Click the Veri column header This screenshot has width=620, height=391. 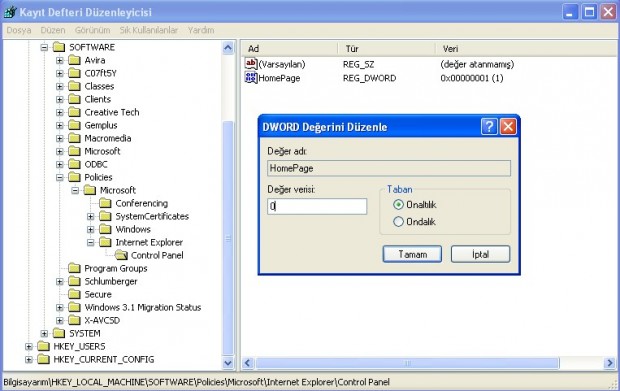[527, 49]
